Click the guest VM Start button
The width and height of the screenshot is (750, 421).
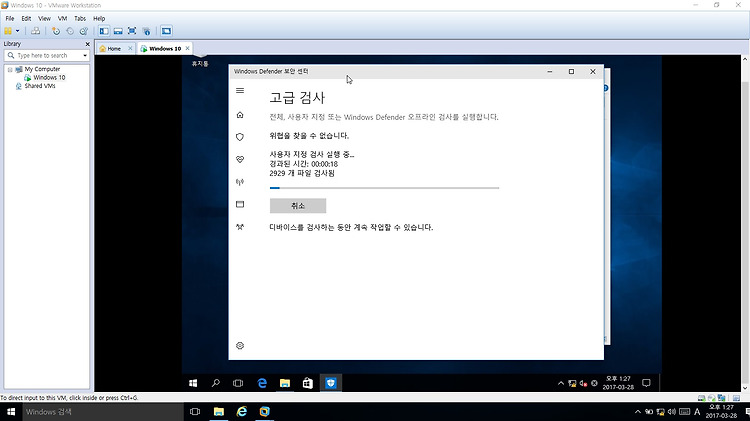click(193, 383)
